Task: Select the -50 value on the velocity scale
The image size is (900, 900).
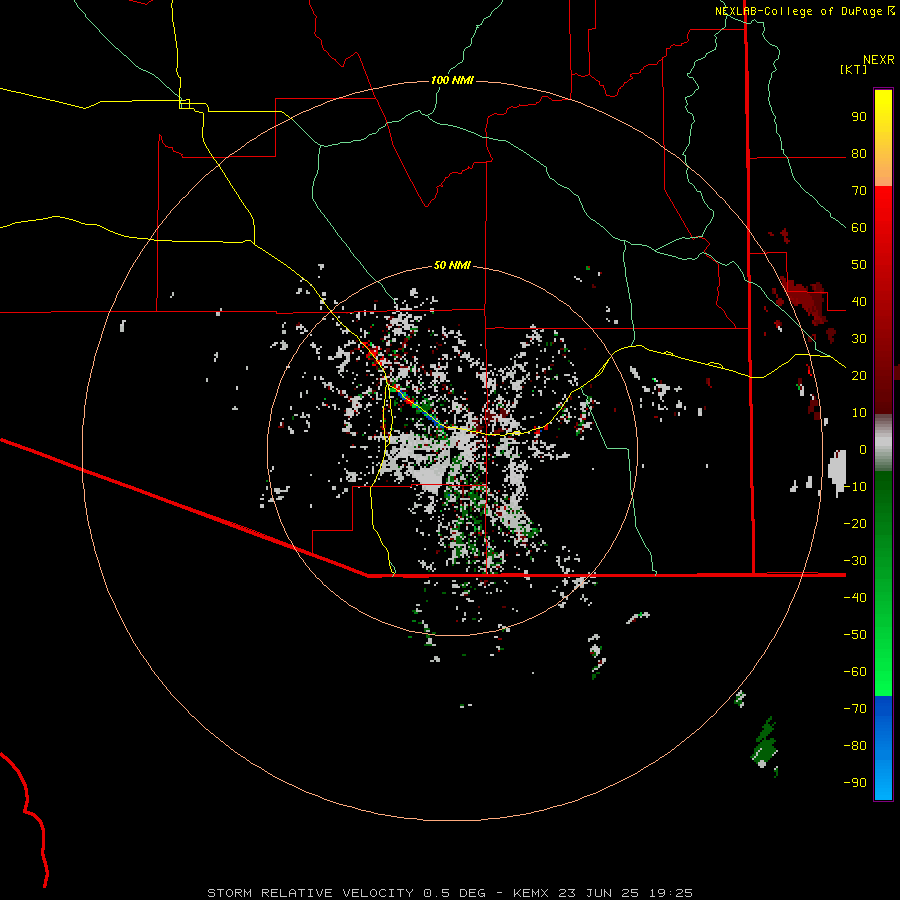Action: pos(855,635)
